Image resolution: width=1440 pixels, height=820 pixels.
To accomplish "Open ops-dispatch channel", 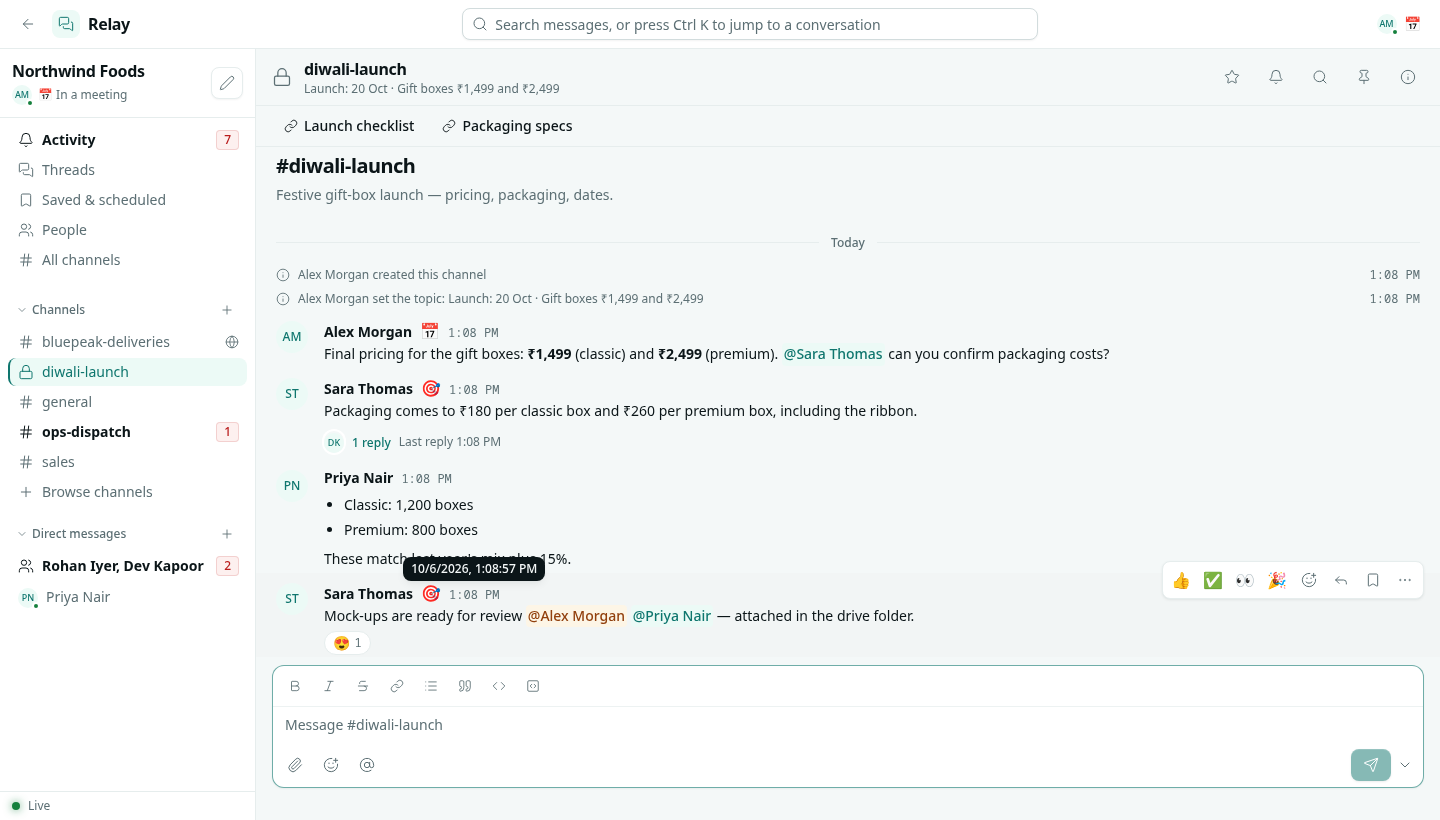I will pyautogui.click(x=127, y=432).
